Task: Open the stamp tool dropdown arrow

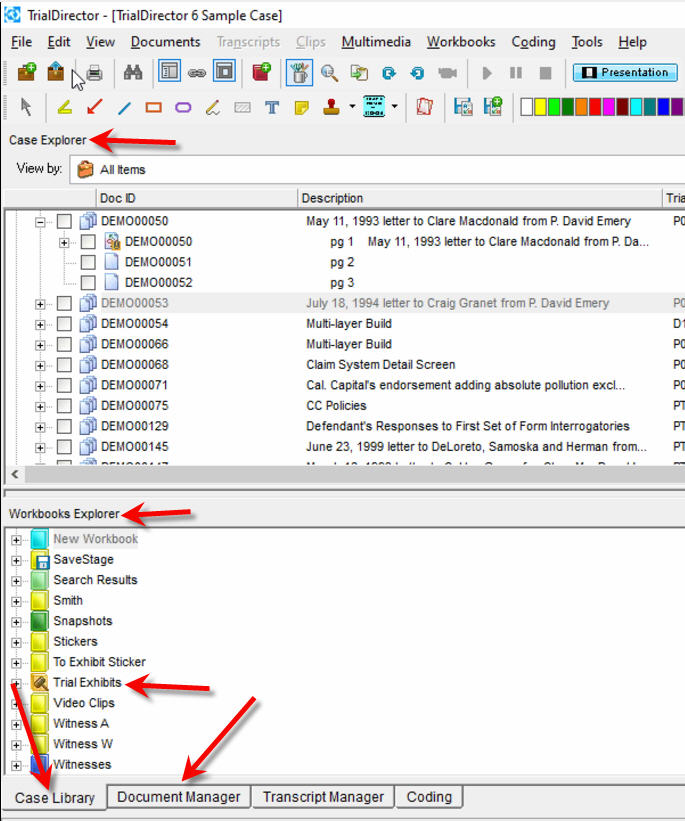Action: (x=352, y=107)
